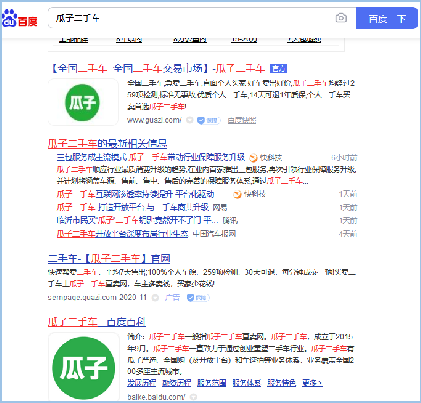This screenshot has width=421, height=403.
Task: Open the 服务范围 Baike sub-link
Action: (211, 383)
